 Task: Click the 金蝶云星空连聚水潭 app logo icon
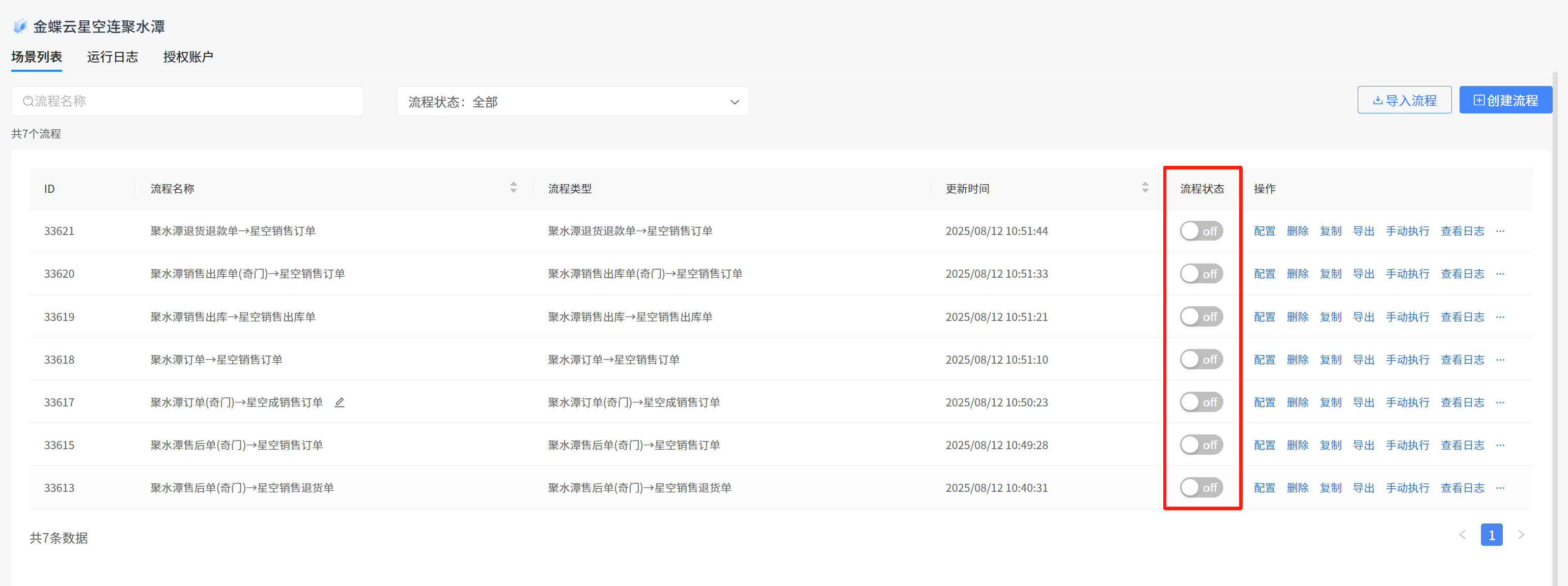pyautogui.click(x=20, y=26)
